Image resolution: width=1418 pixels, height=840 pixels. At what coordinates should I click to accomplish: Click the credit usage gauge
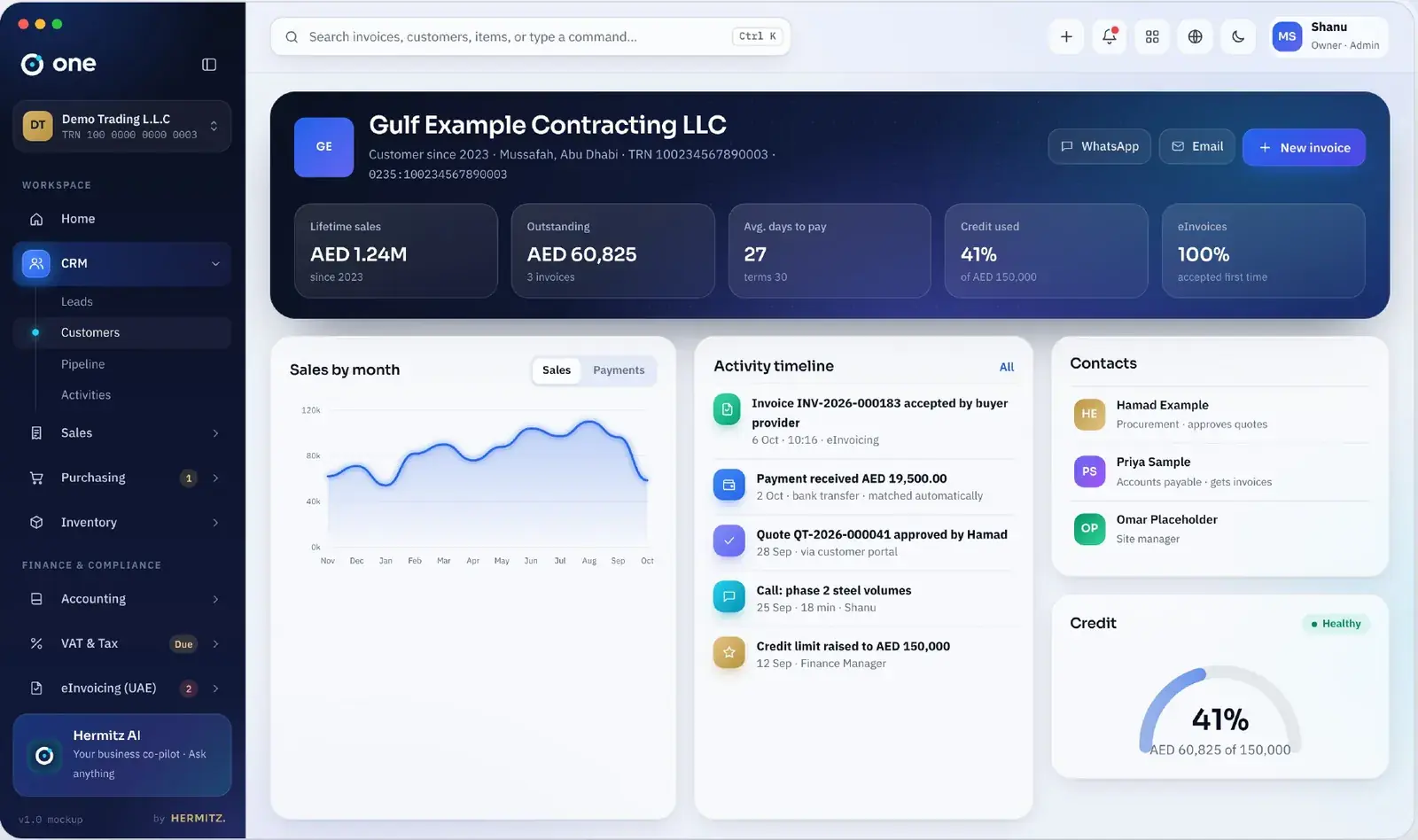[x=1220, y=712]
